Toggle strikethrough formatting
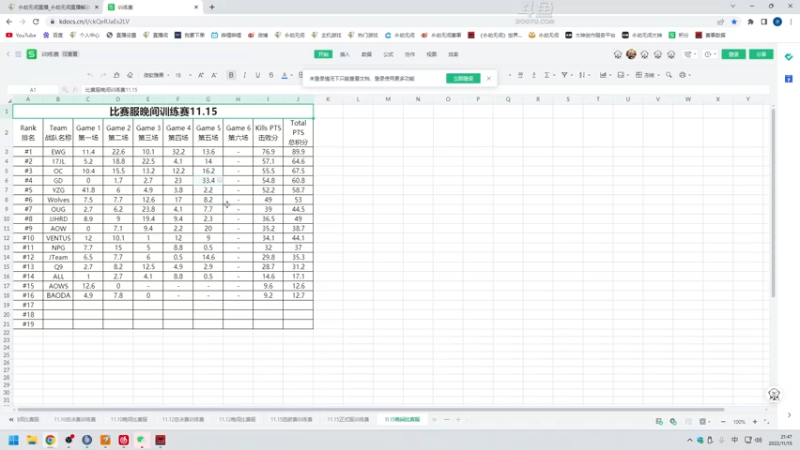 (271, 75)
